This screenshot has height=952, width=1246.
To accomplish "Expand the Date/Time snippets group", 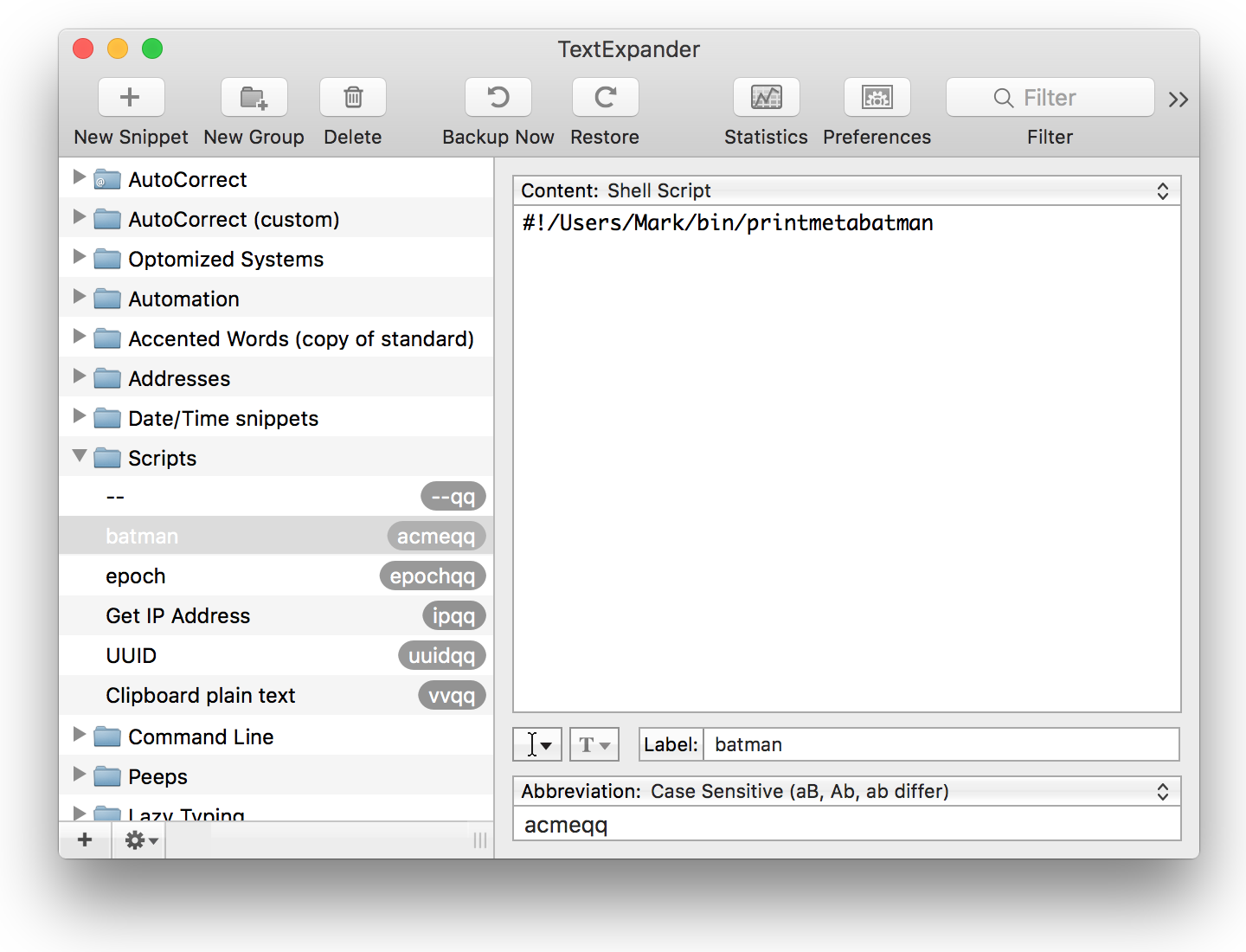I will 79,416.
